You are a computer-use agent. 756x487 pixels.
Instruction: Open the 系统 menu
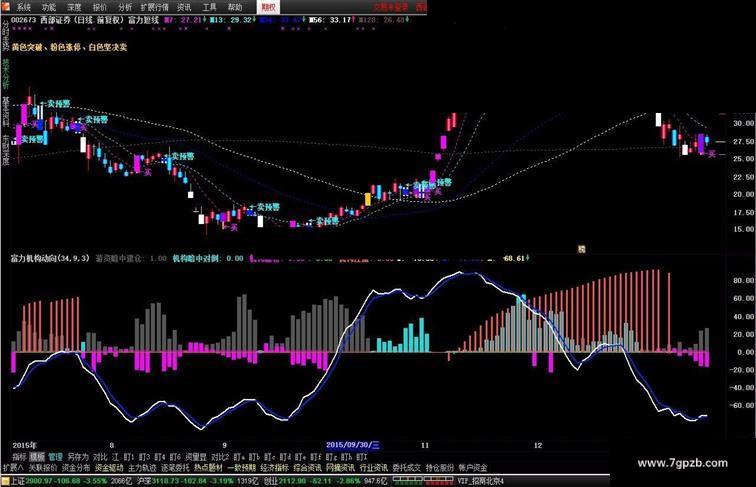point(23,7)
